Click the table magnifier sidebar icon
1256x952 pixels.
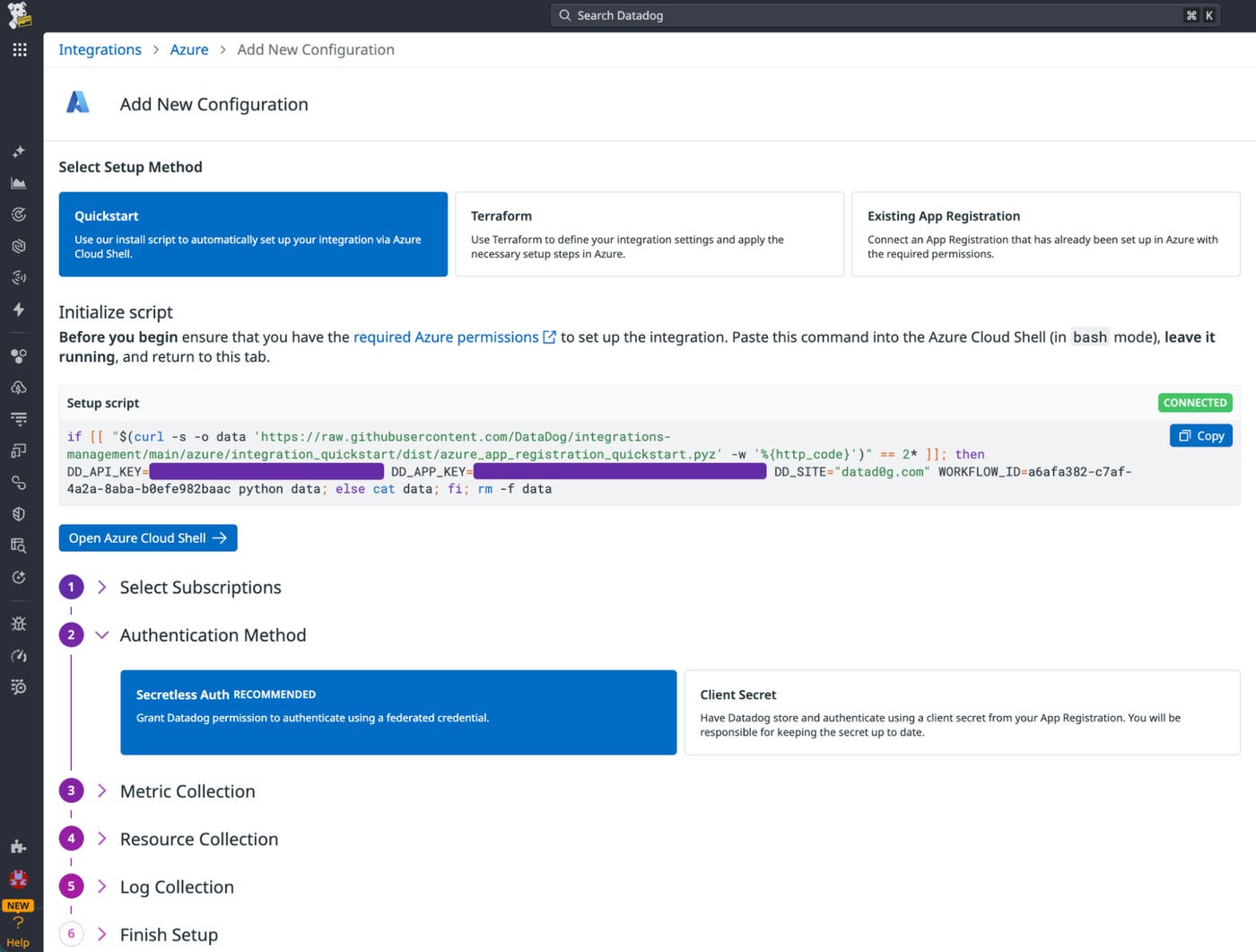click(x=19, y=546)
